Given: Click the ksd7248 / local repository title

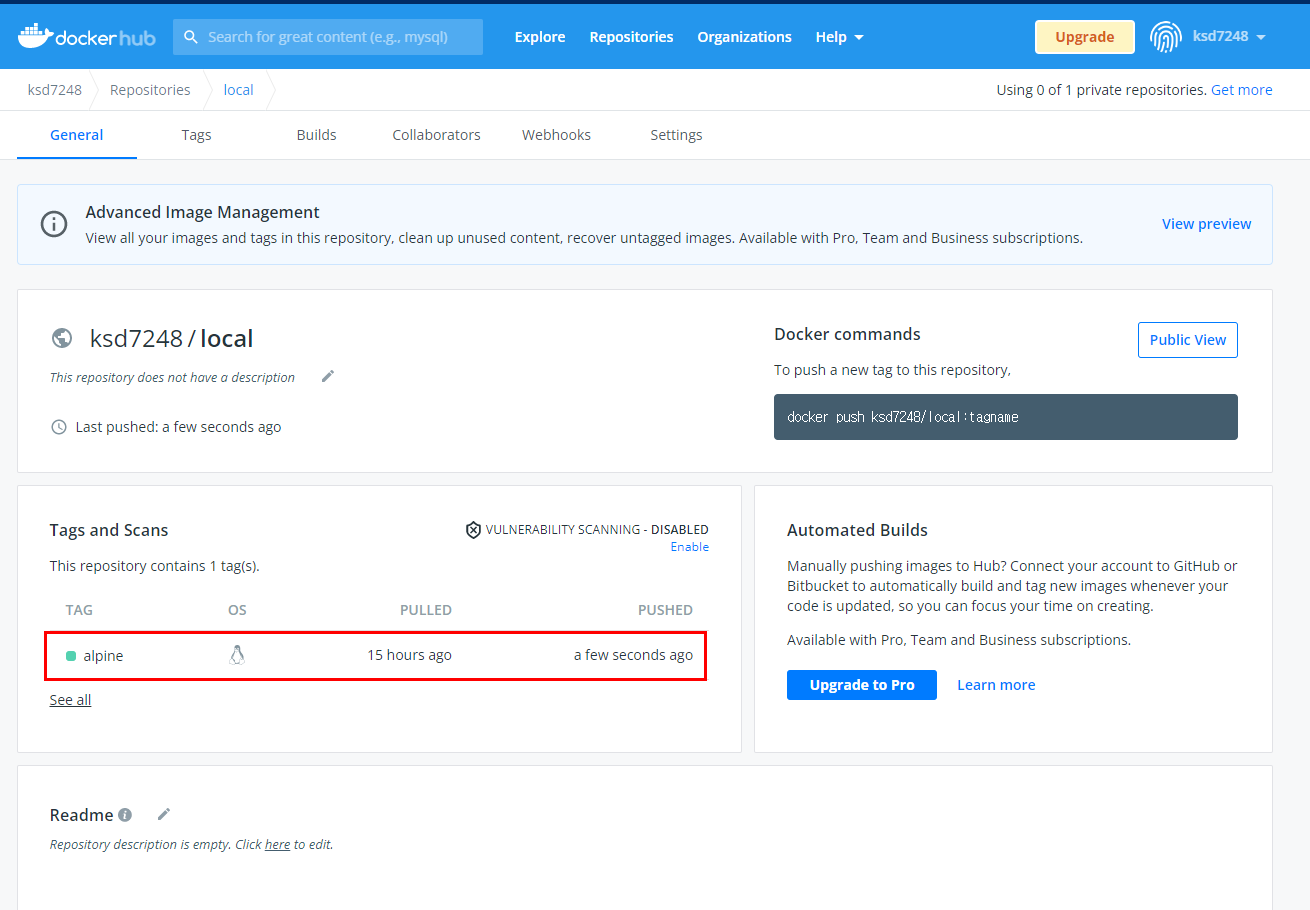Looking at the screenshot, I should pos(171,338).
